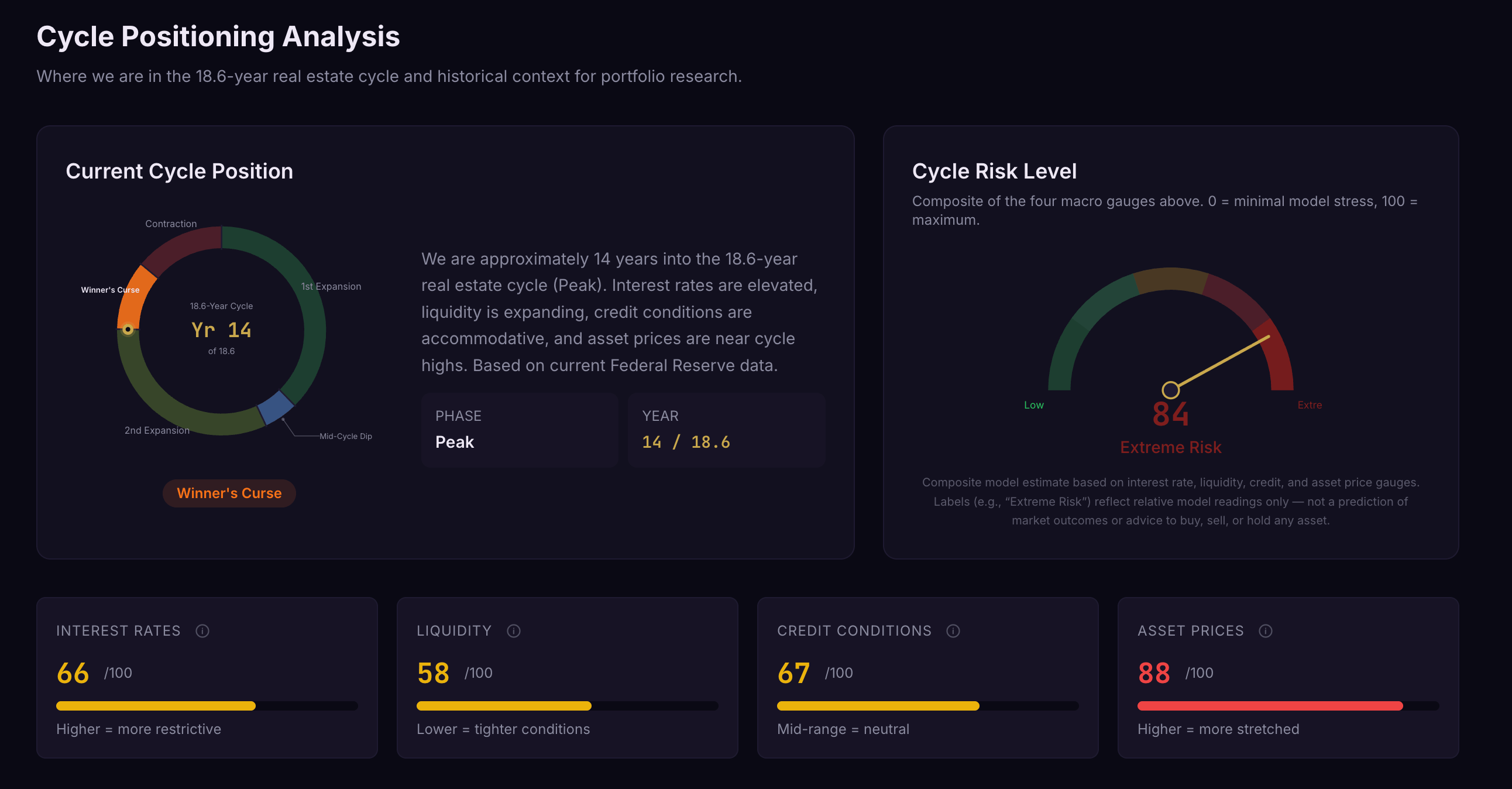Click the Liquidity info icon
The width and height of the screenshot is (1512, 789).
pos(514,631)
